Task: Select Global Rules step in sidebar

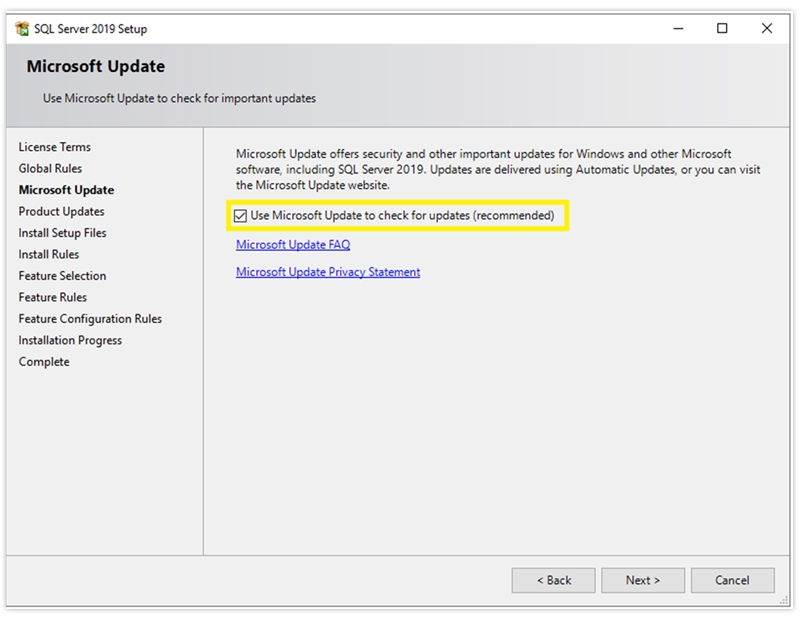Action: 50,169
